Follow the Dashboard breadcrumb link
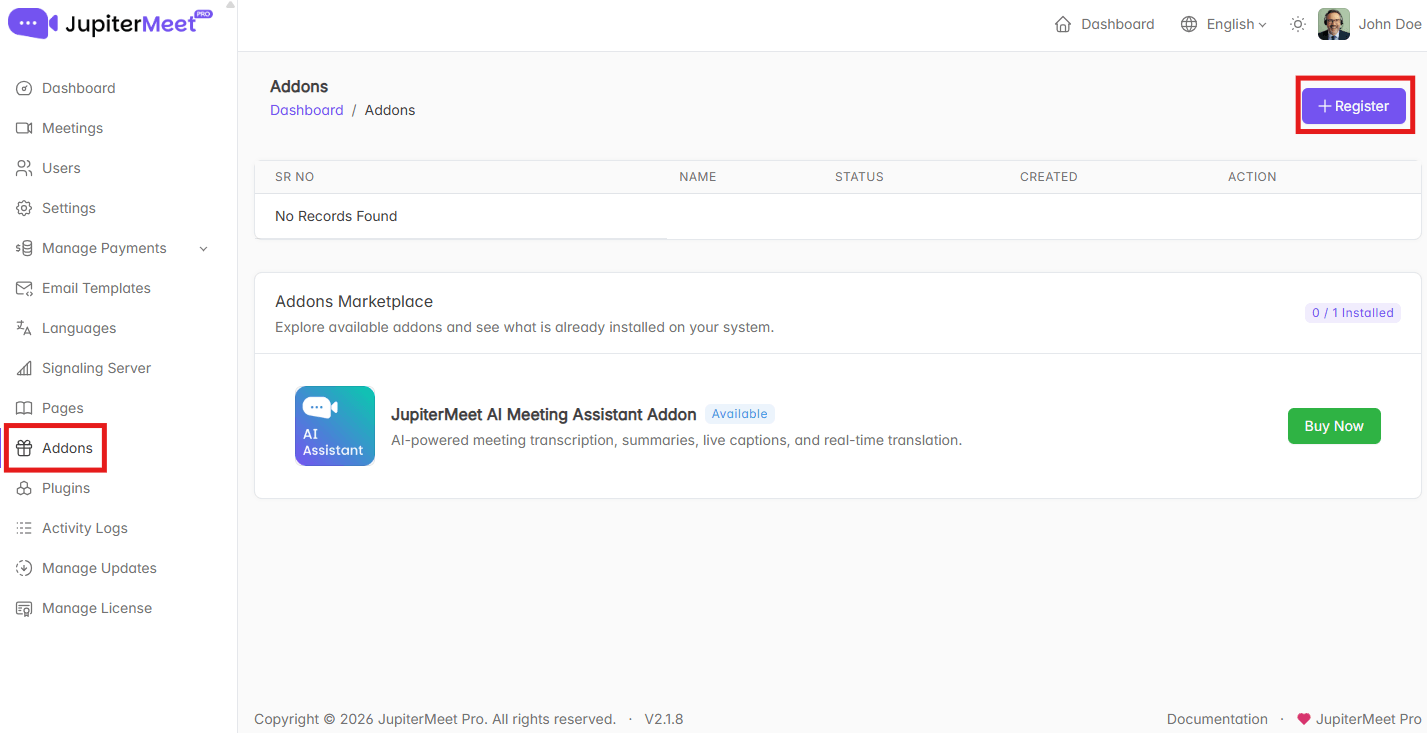 pyautogui.click(x=307, y=110)
